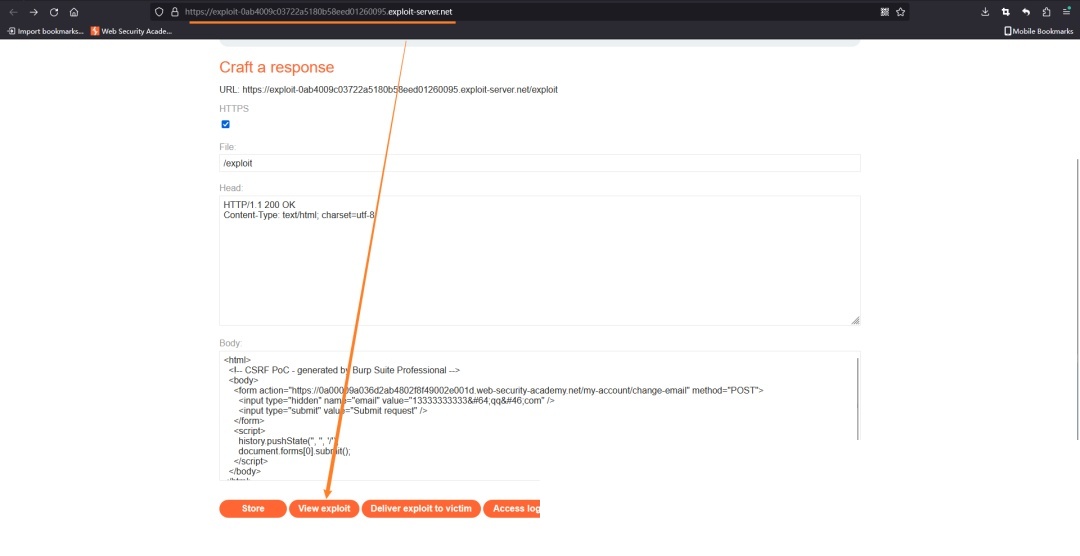The width and height of the screenshot is (1080, 556).
Task: Click the undo arrow toolbar icon
Action: pyautogui.click(x=1026, y=12)
